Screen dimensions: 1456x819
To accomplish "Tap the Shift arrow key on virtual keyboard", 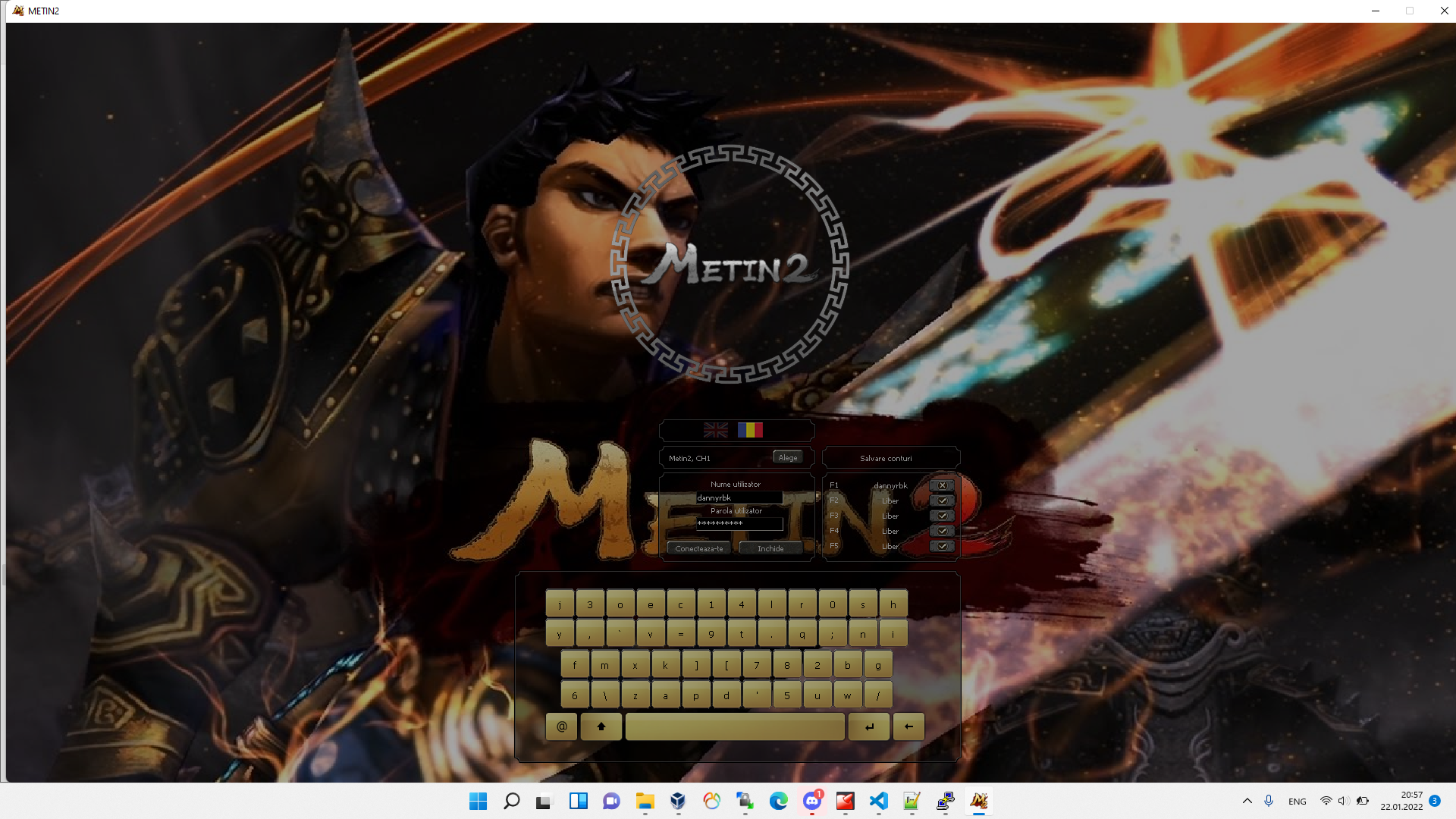I will pyautogui.click(x=601, y=726).
